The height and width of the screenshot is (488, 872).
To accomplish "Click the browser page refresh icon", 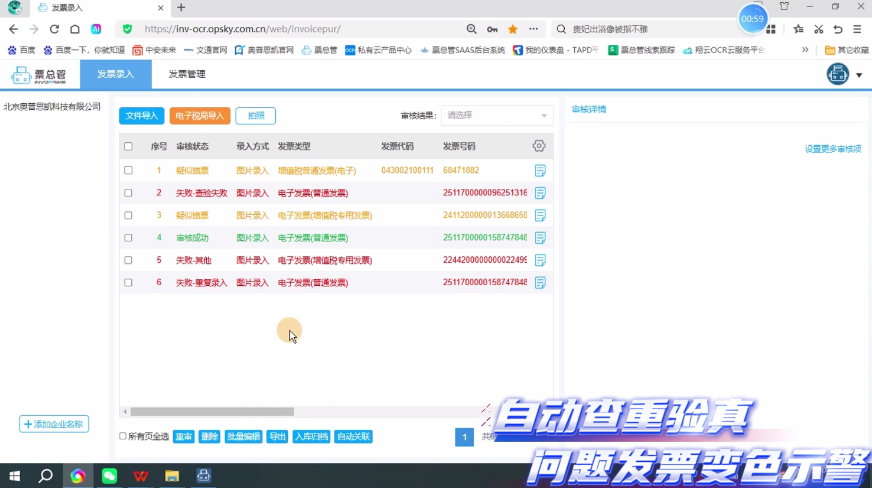I will click(x=54, y=29).
